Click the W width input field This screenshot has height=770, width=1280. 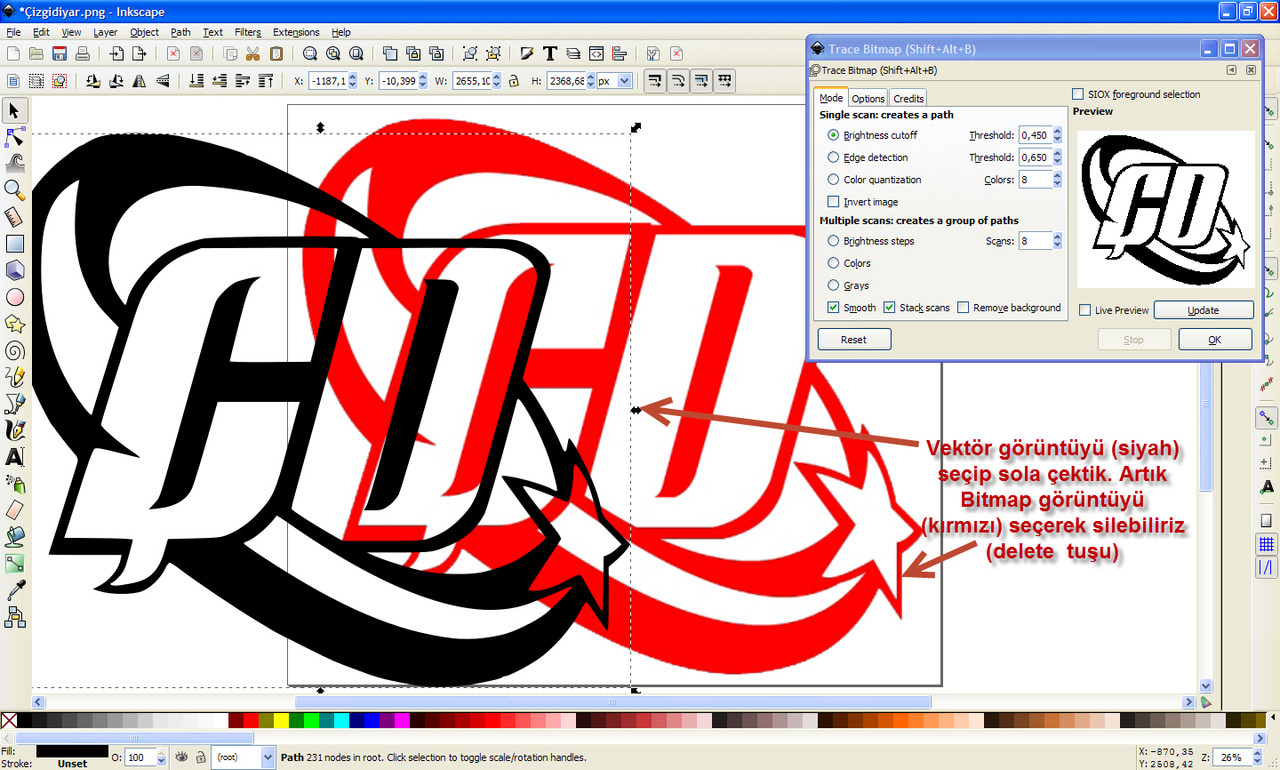point(471,81)
